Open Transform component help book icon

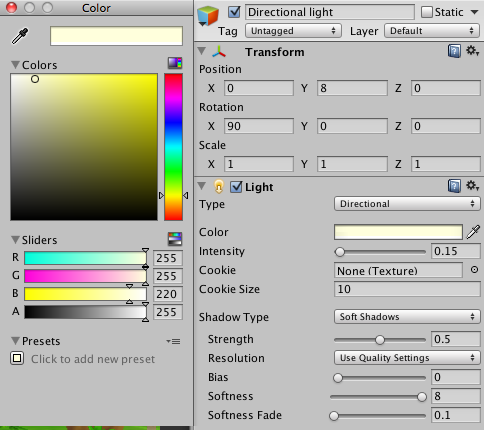tap(454, 51)
